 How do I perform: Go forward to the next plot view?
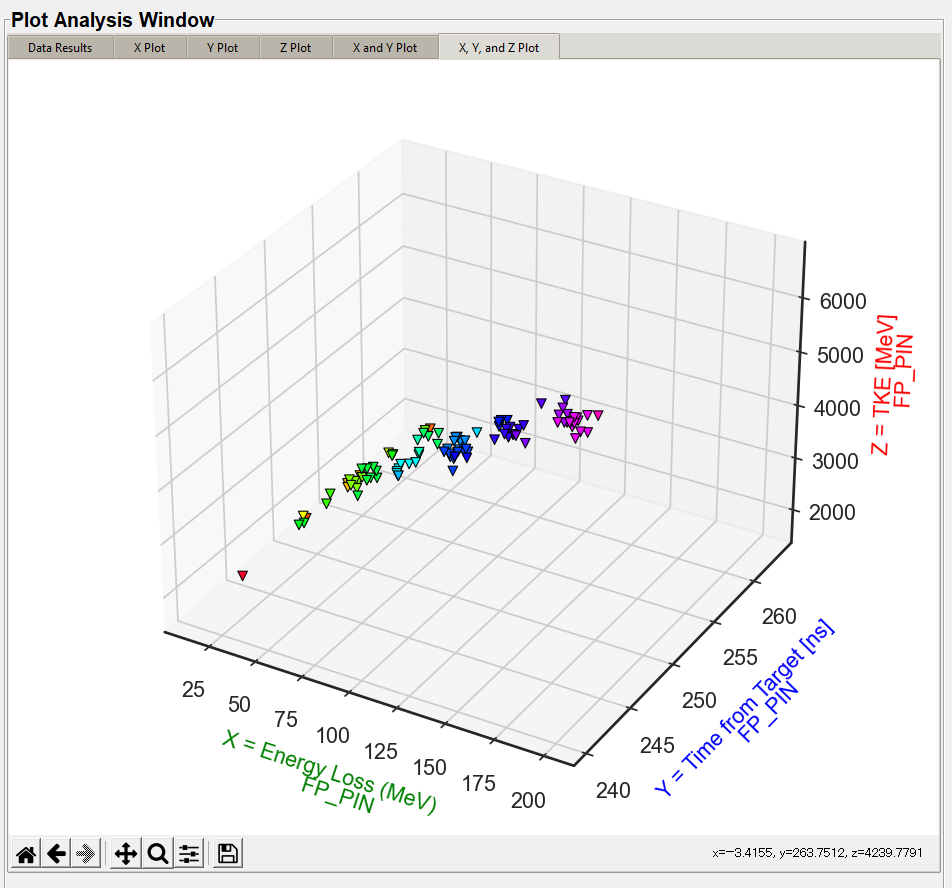pyautogui.click(x=87, y=853)
